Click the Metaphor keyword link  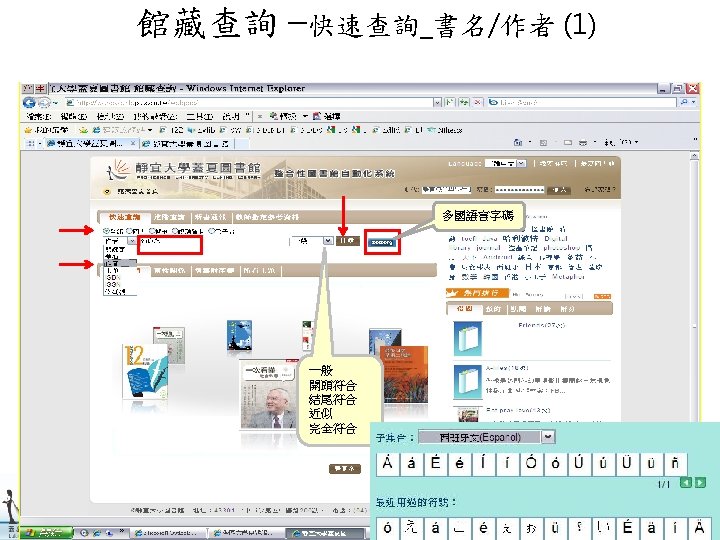tap(568, 277)
